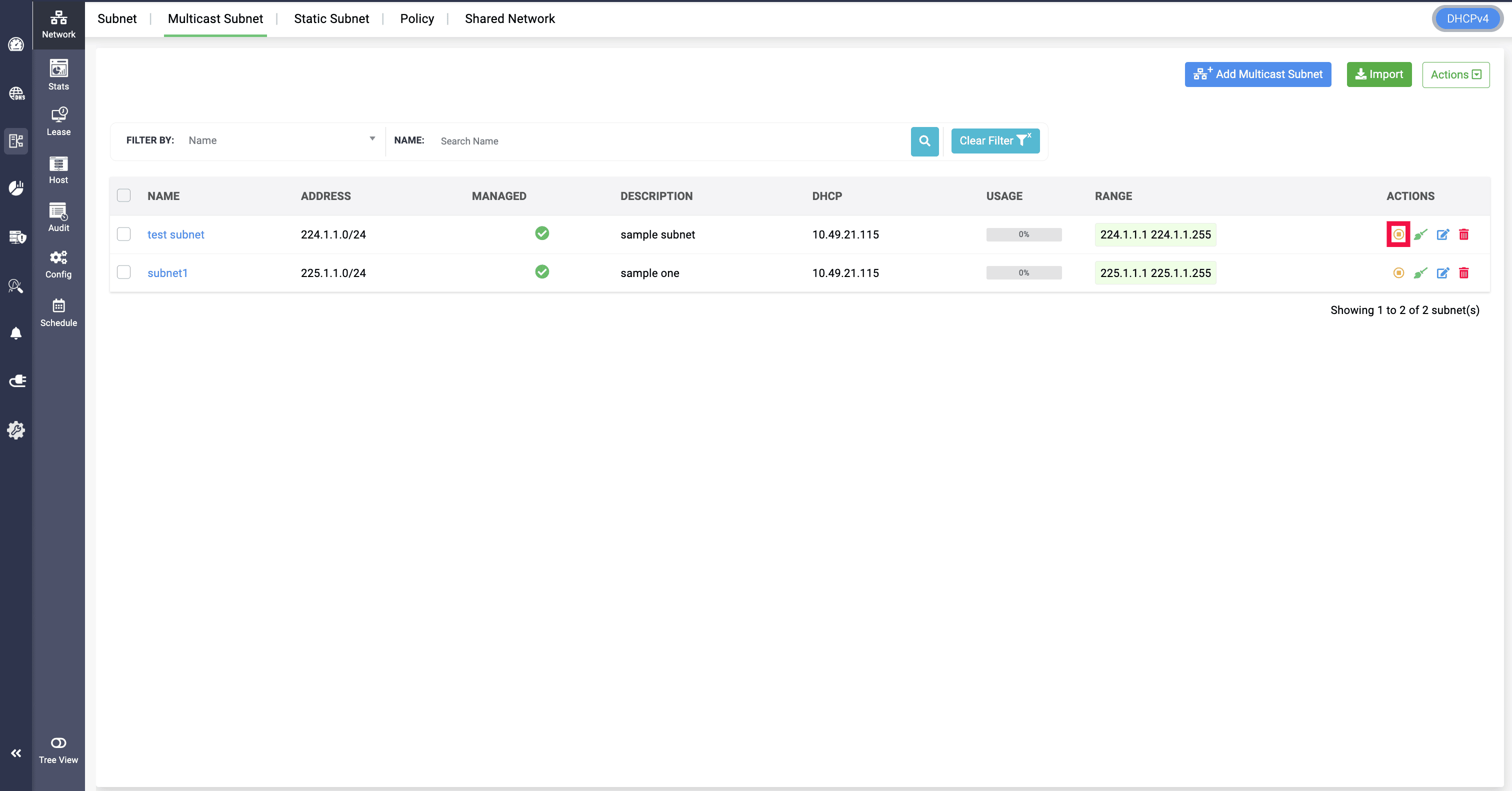This screenshot has height=791, width=1512.
Task: Click the green clean icon for test subnet
Action: [1420, 234]
